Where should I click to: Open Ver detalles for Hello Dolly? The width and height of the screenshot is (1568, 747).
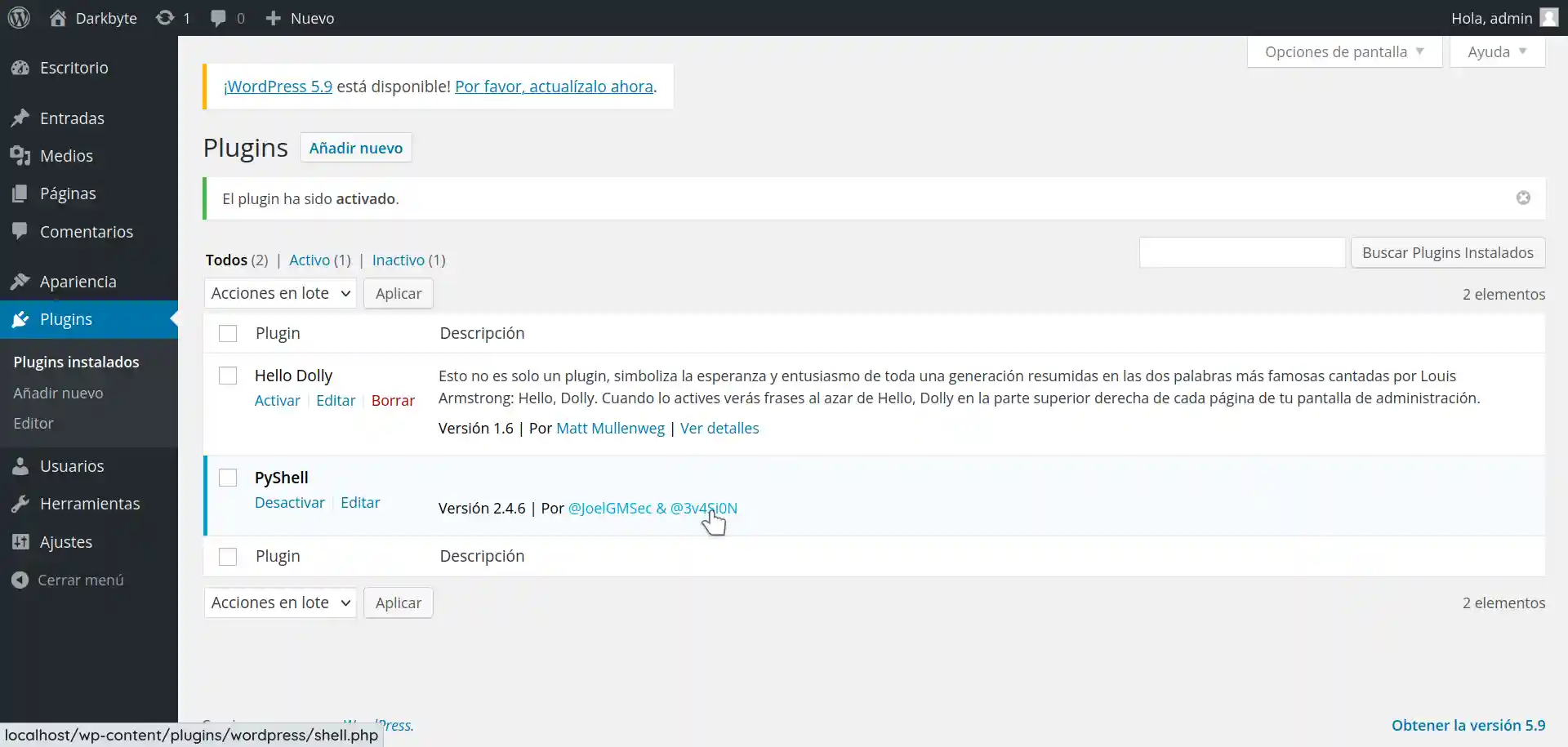[719, 428]
